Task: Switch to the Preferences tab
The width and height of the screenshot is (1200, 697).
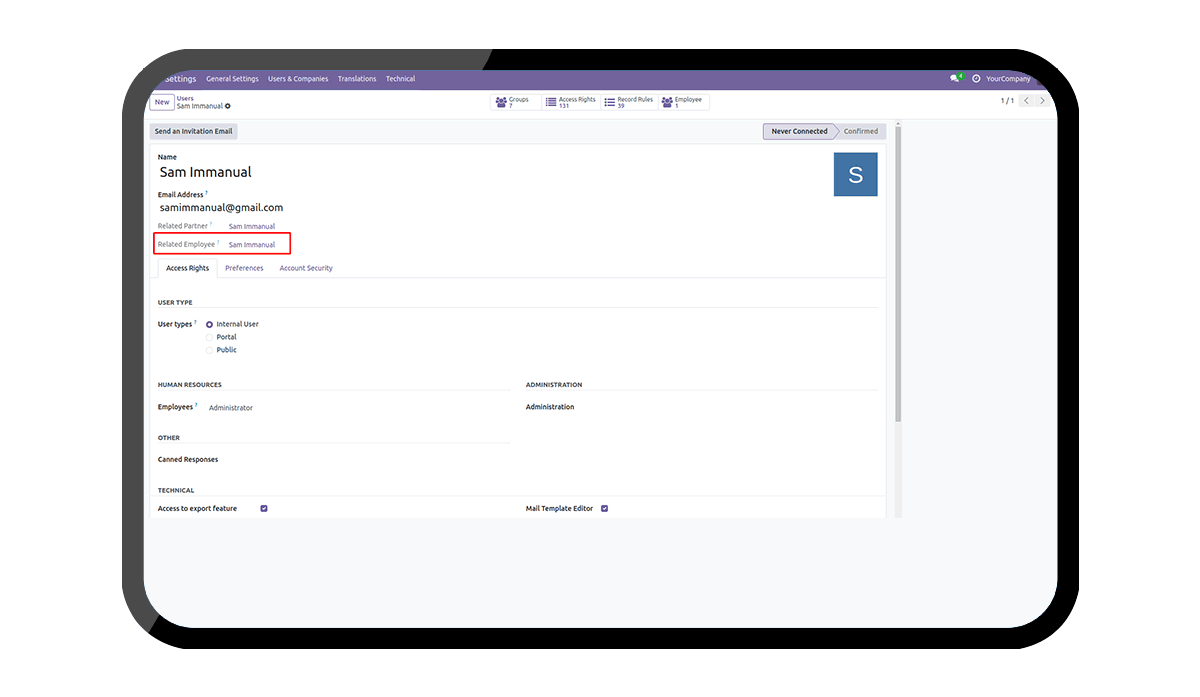Action: click(x=244, y=268)
